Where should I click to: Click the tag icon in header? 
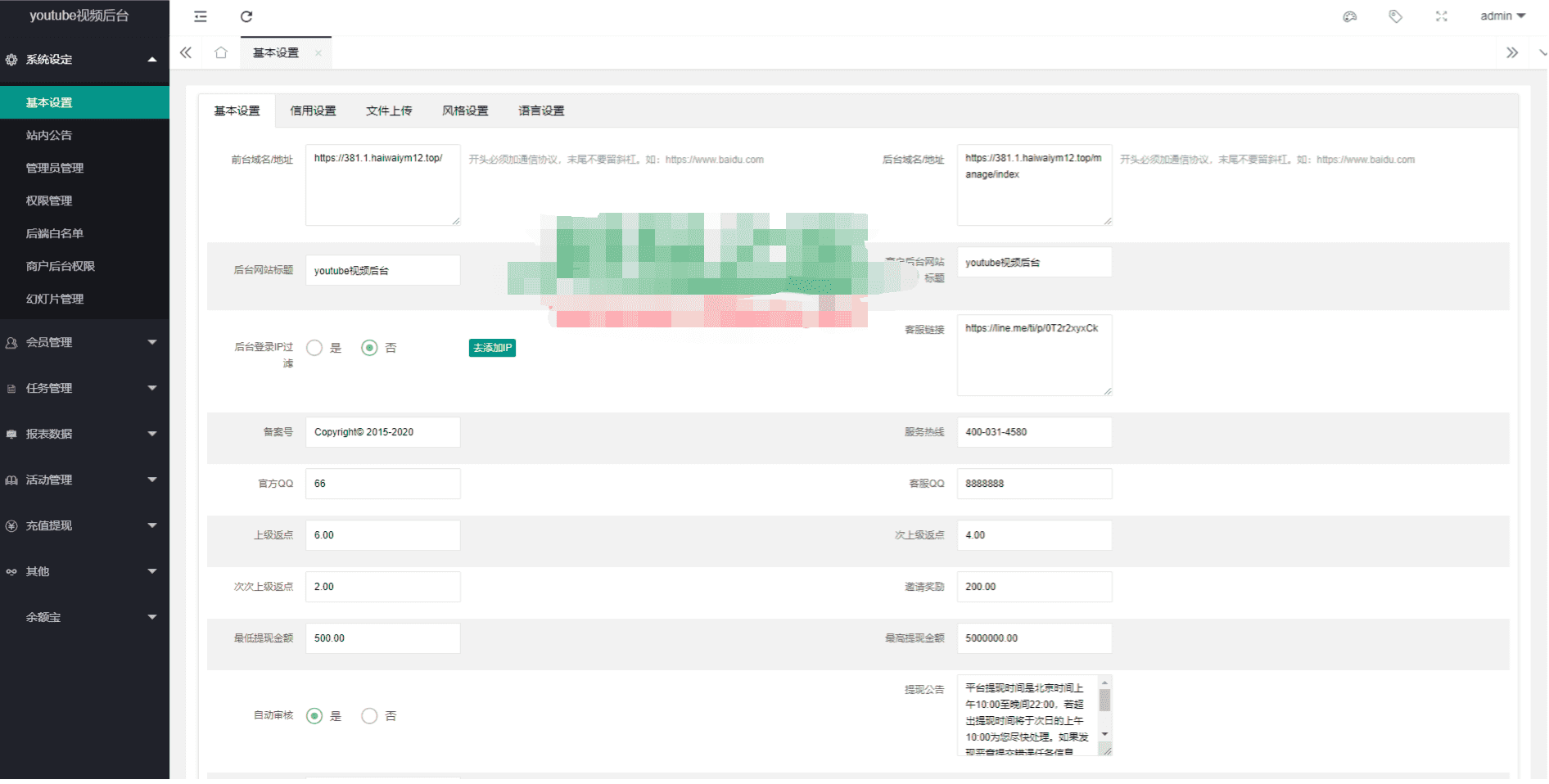[x=1396, y=16]
